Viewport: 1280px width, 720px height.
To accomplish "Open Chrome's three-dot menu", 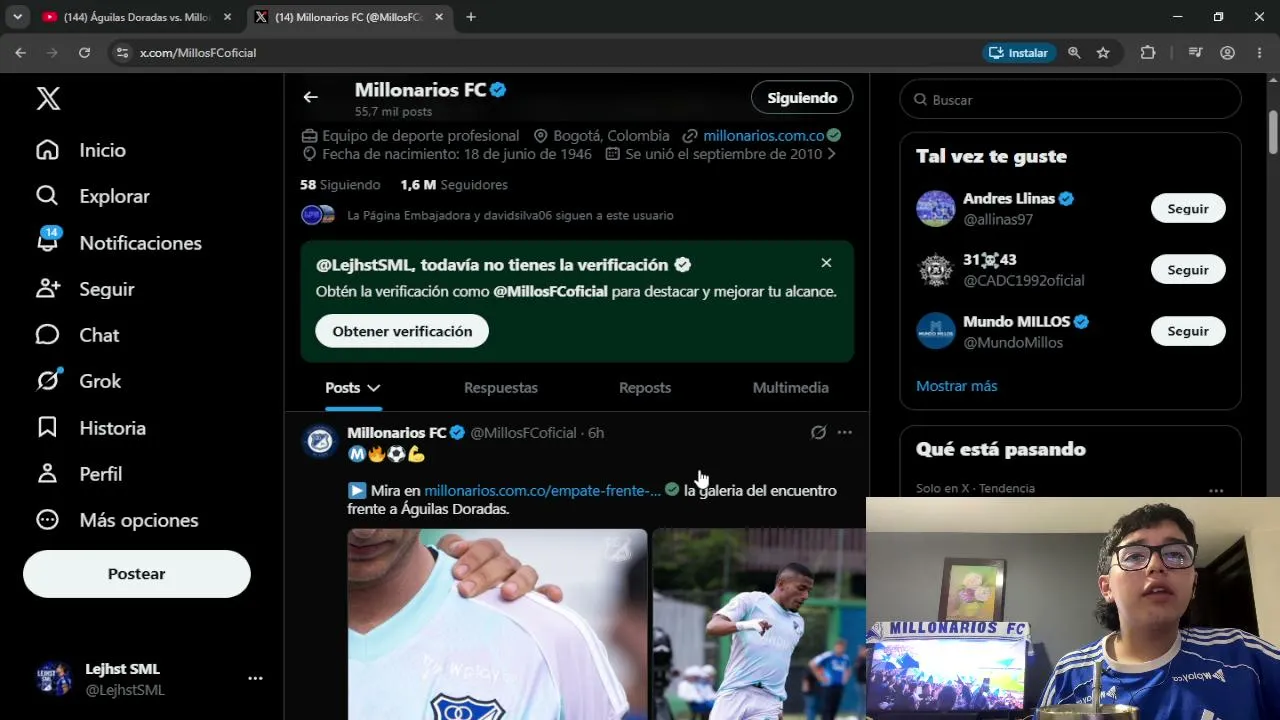I will [1259, 53].
